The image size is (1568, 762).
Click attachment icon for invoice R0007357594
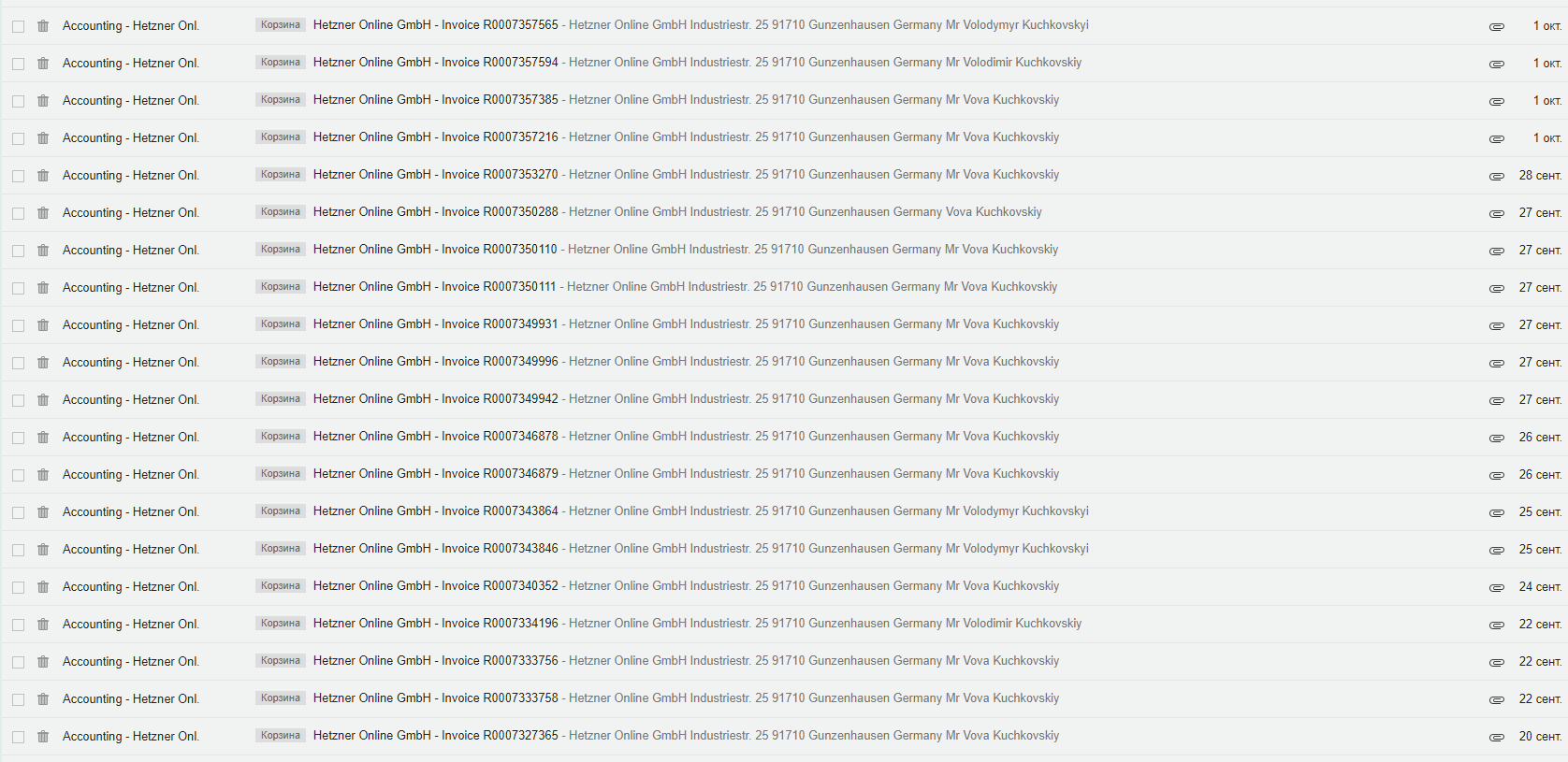(x=1496, y=65)
